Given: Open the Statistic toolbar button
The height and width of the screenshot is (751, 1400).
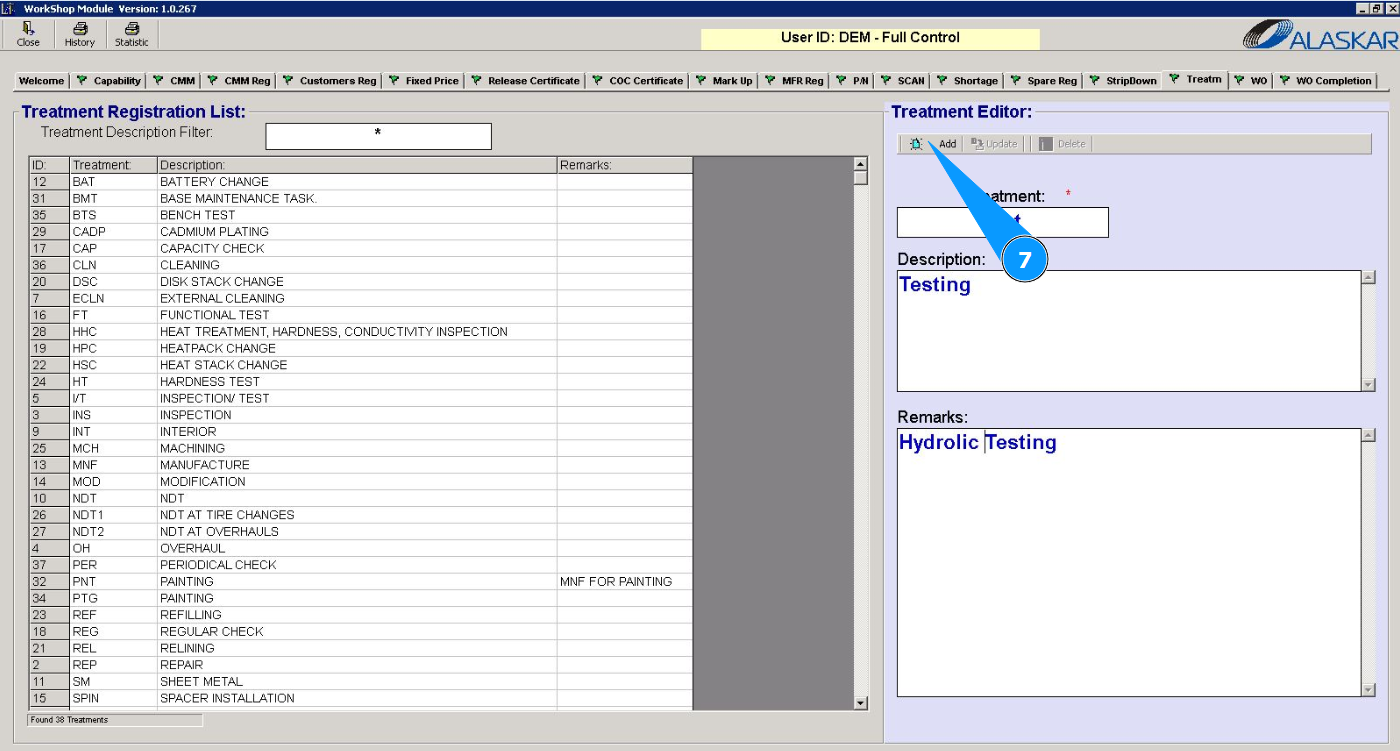Looking at the screenshot, I should coord(131,35).
